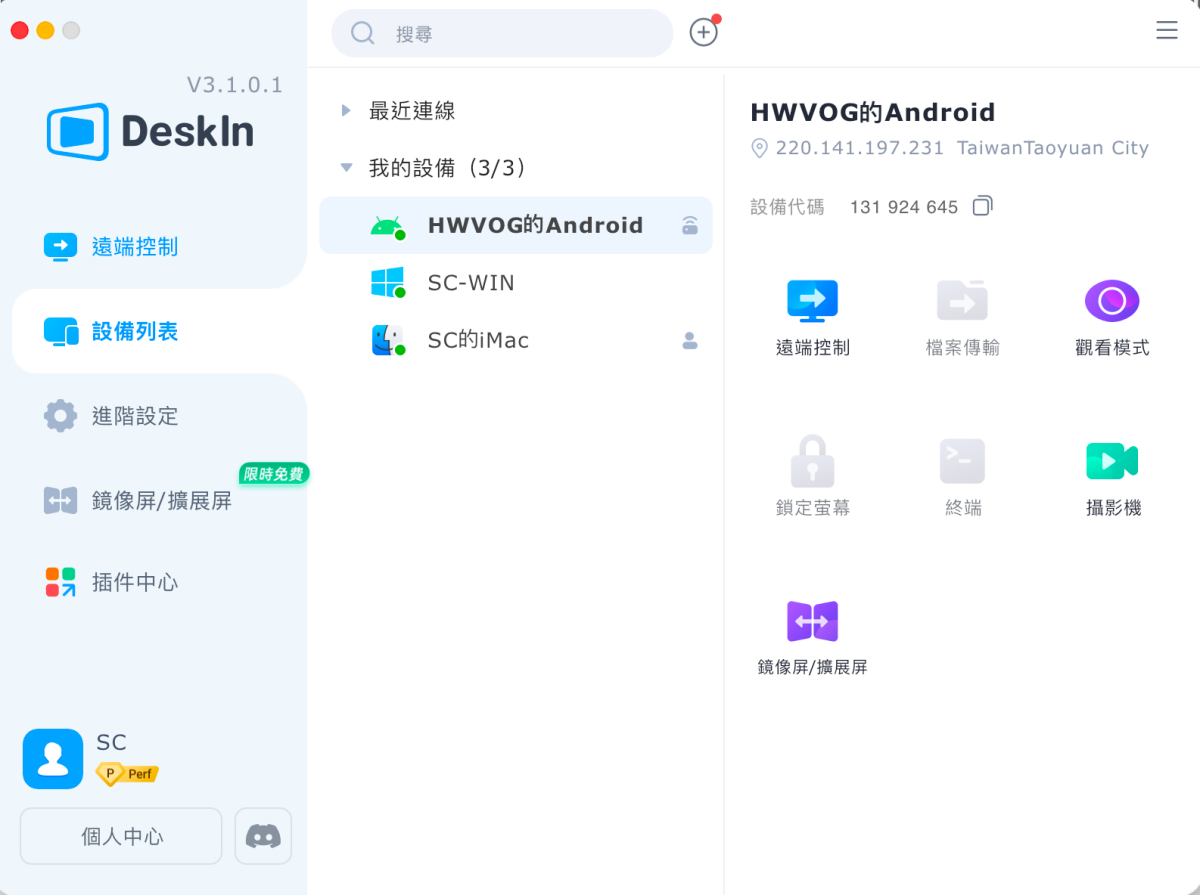Open the hamburger menu at top right
Image resolution: width=1200 pixels, height=895 pixels.
[1166, 31]
